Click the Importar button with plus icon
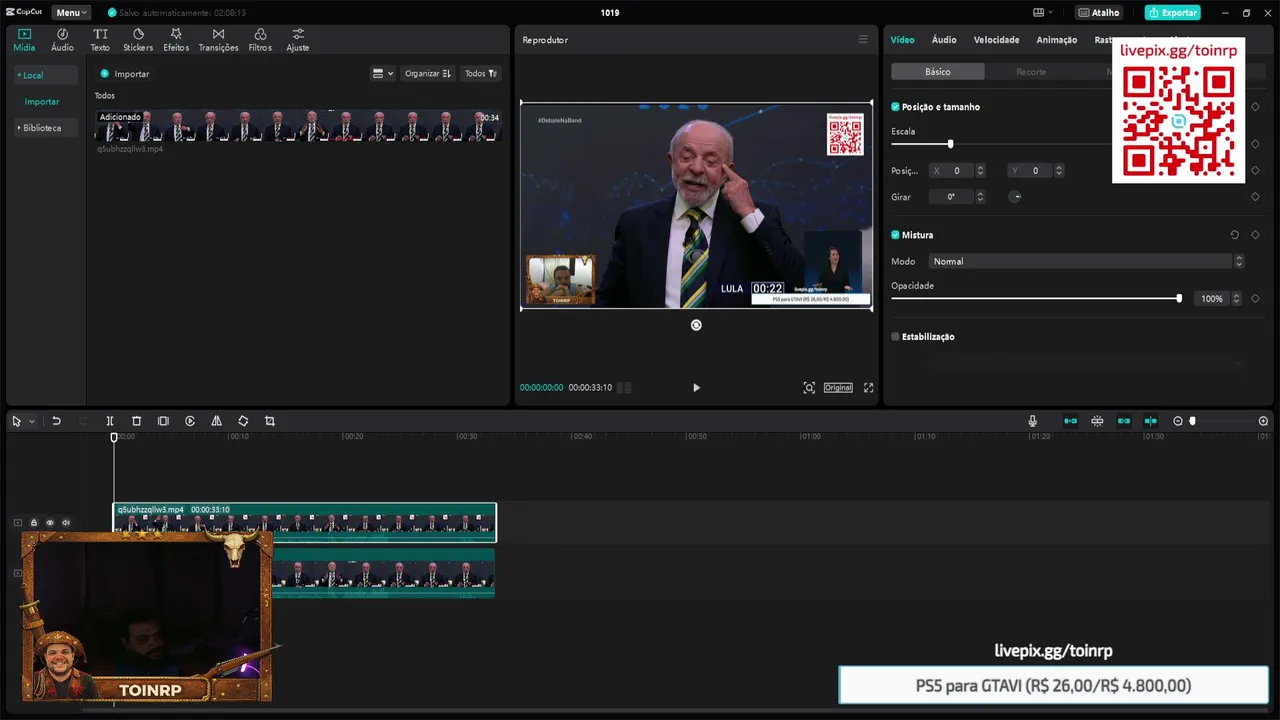The height and width of the screenshot is (720, 1280). point(125,74)
